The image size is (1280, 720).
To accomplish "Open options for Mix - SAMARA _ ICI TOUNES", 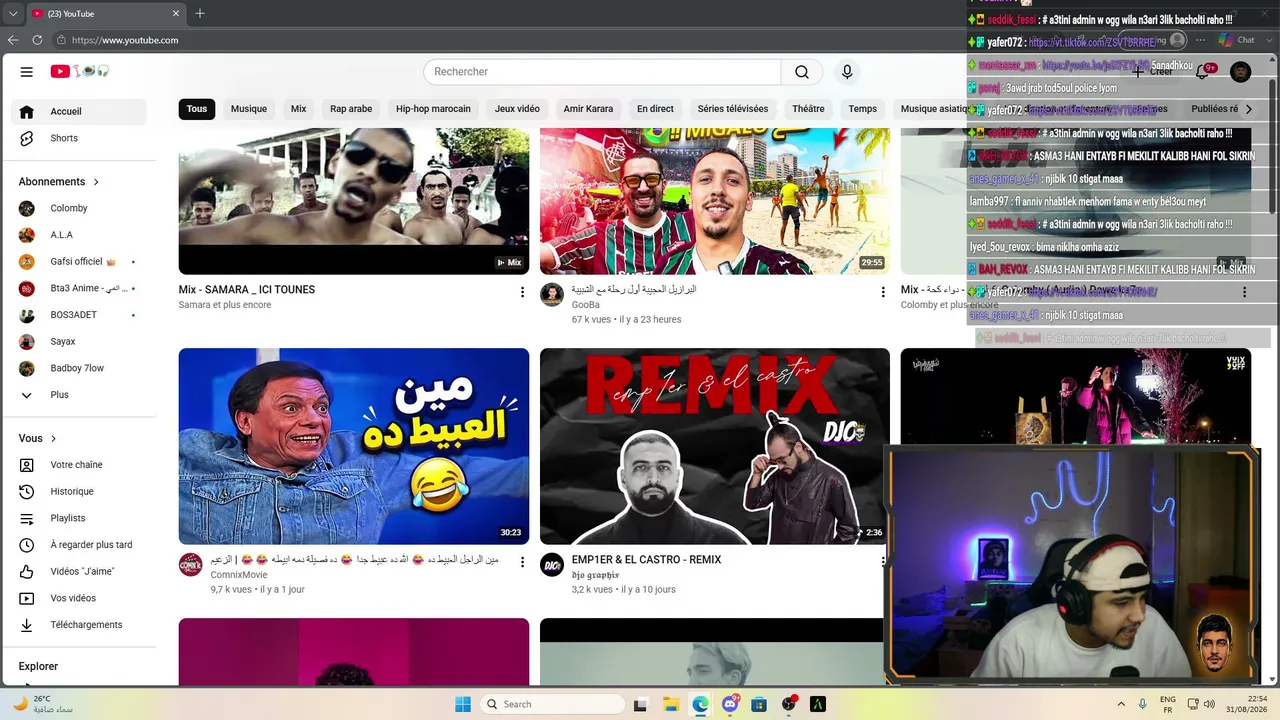I will (x=522, y=292).
